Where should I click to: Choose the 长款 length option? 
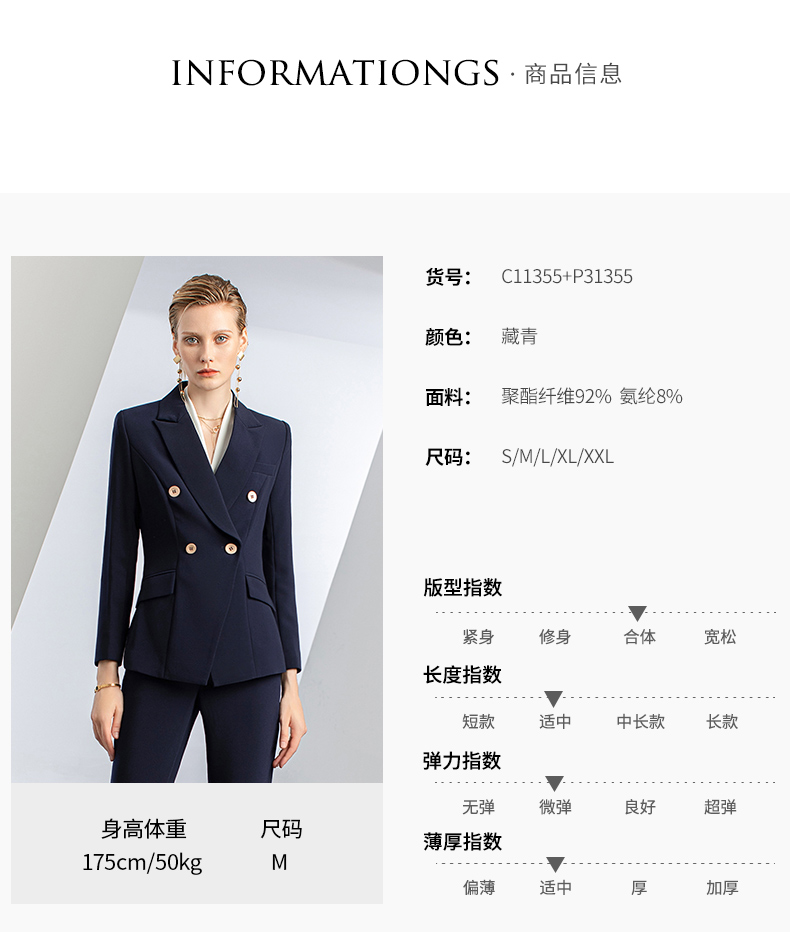click(722, 722)
